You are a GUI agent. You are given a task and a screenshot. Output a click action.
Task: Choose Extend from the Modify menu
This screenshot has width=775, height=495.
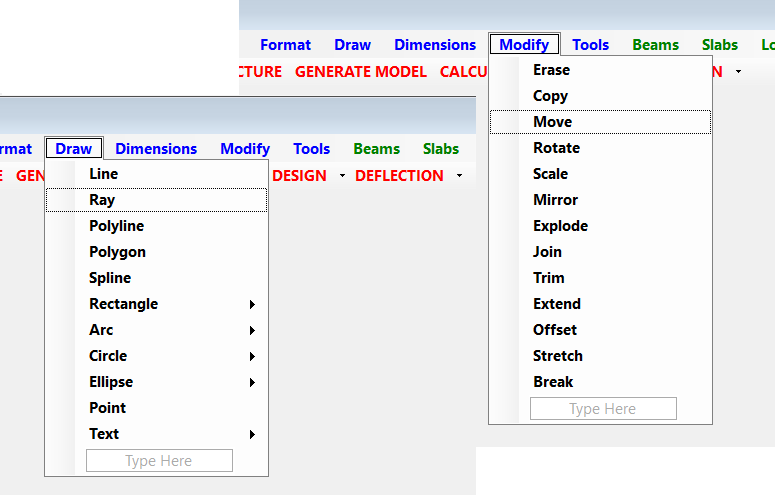point(600,304)
